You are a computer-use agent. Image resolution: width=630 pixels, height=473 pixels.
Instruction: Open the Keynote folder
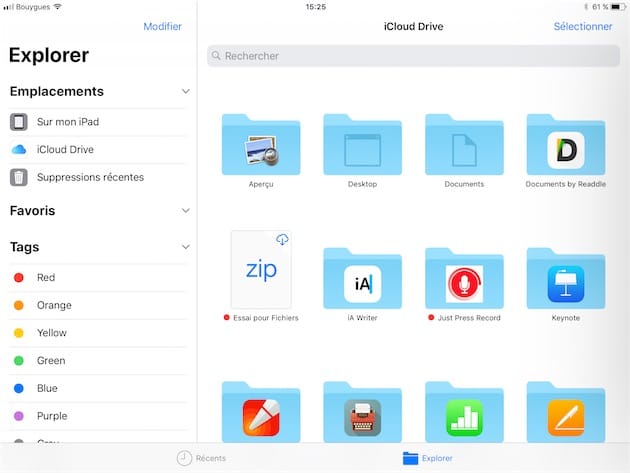(x=566, y=279)
